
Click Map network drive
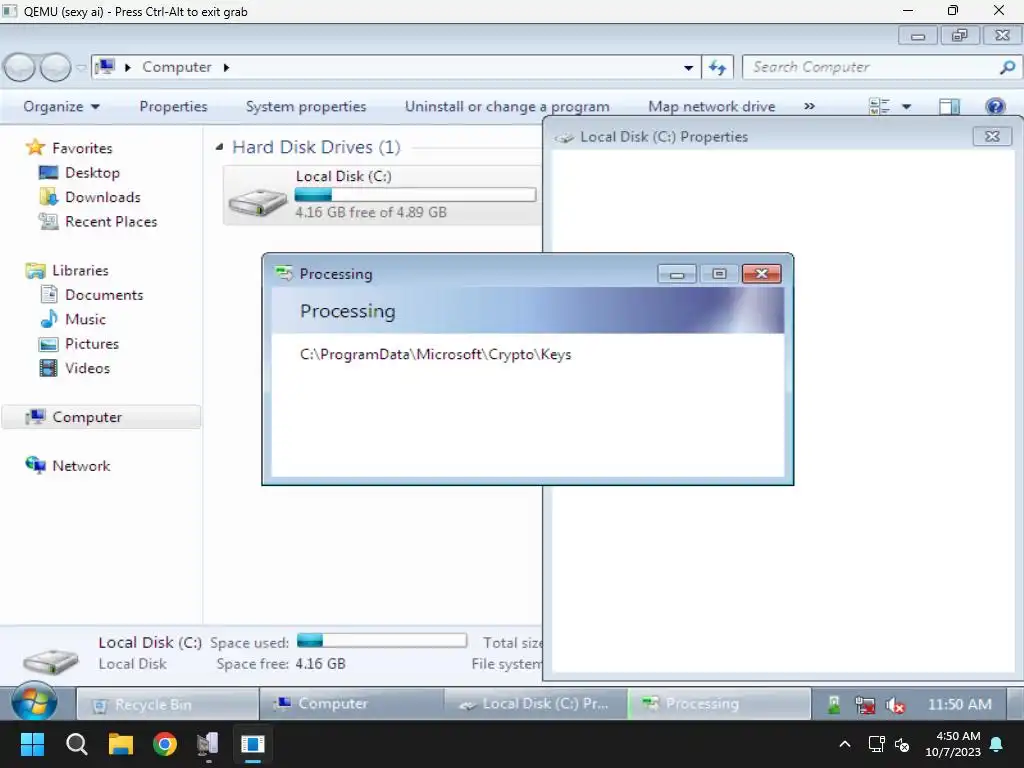coord(711,106)
